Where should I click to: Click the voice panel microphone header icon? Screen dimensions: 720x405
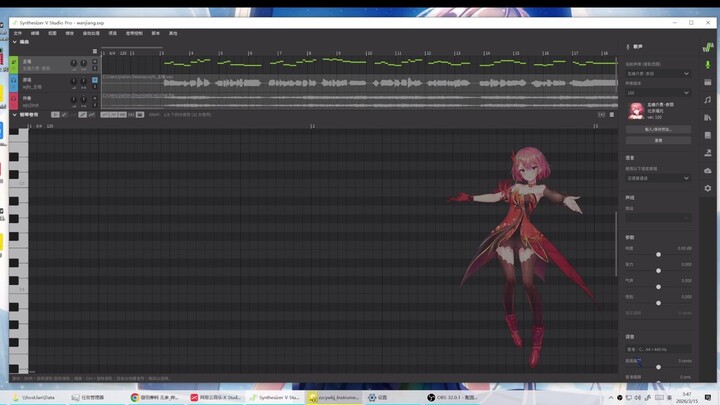[628, 47]
